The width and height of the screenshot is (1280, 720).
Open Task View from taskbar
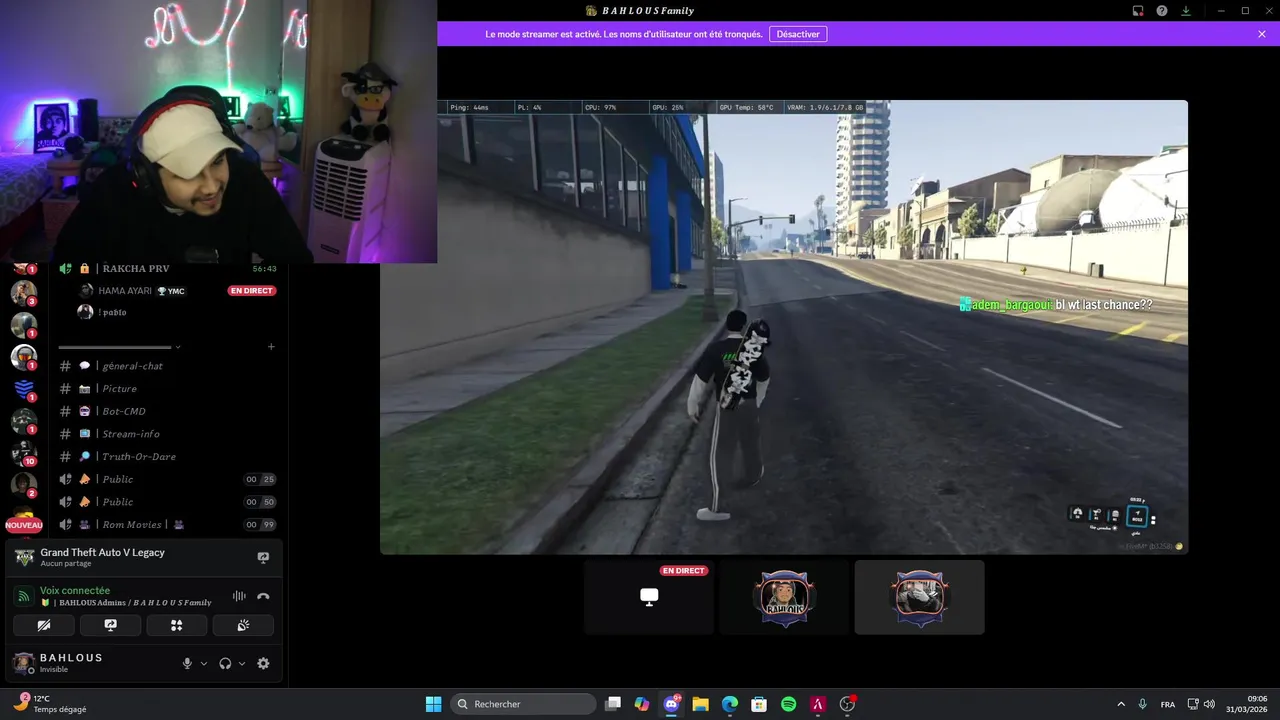pyautogui.click(x=613, y=704)
